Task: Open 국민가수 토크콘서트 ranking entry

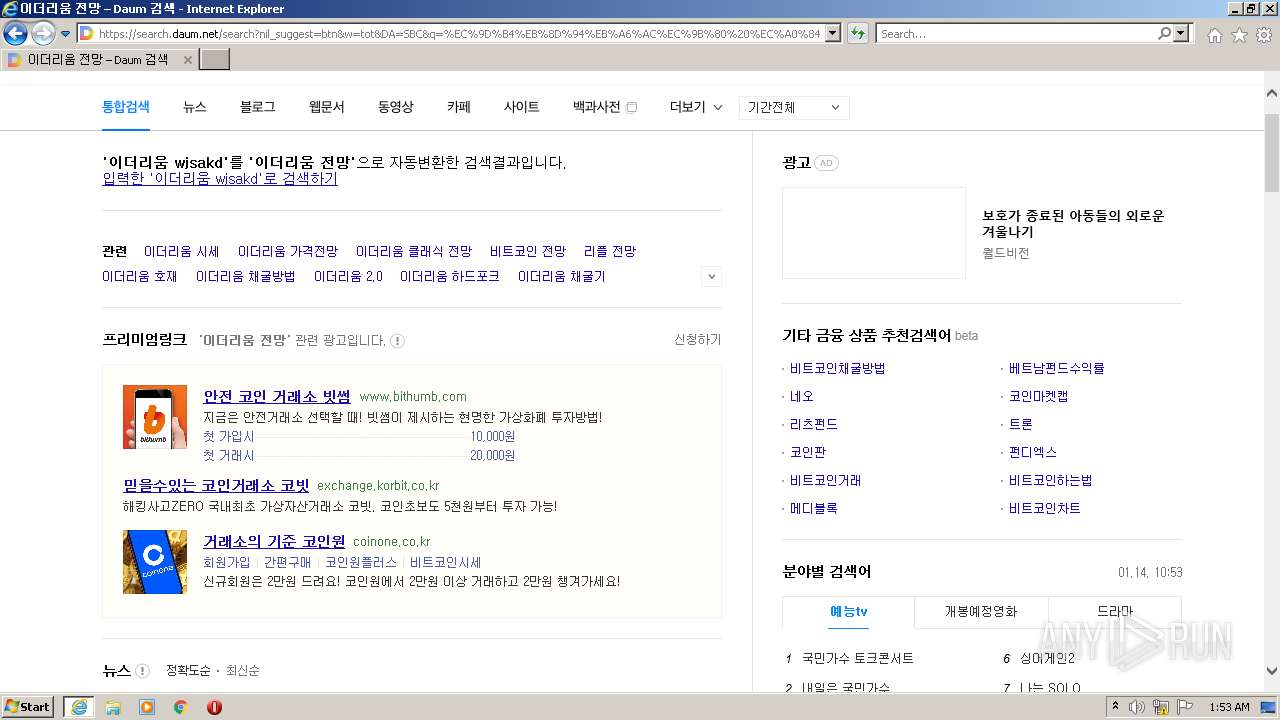Action: coord(857,659)
